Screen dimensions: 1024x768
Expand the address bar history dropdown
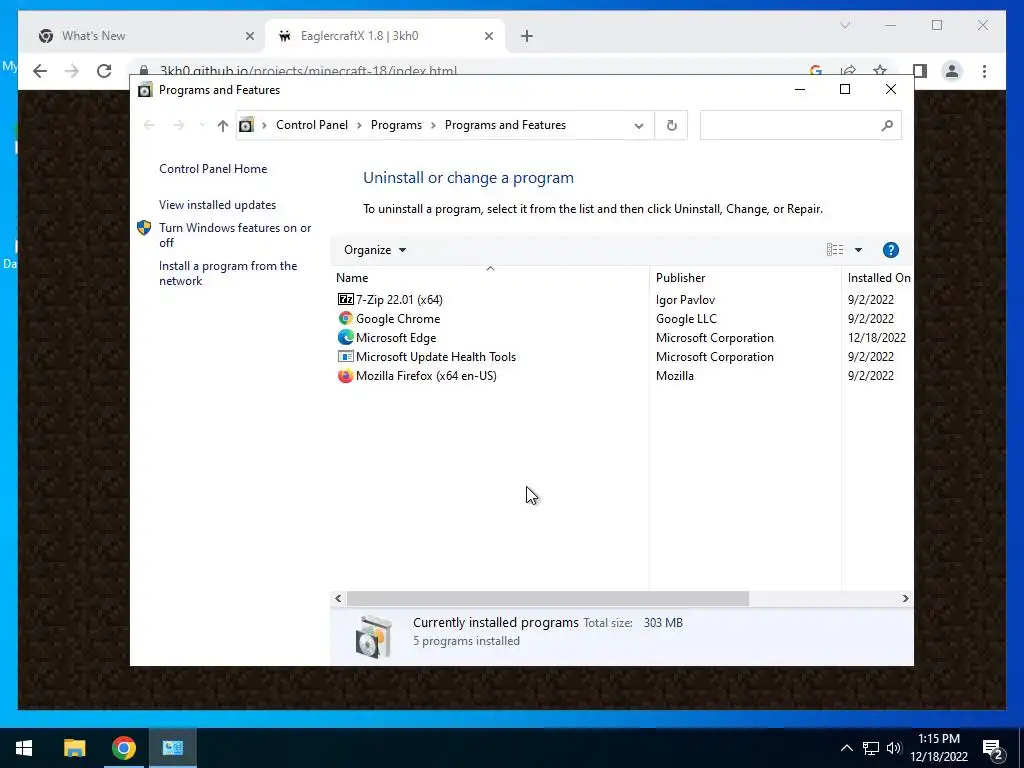pyautogui.click(x=639, y=125)
